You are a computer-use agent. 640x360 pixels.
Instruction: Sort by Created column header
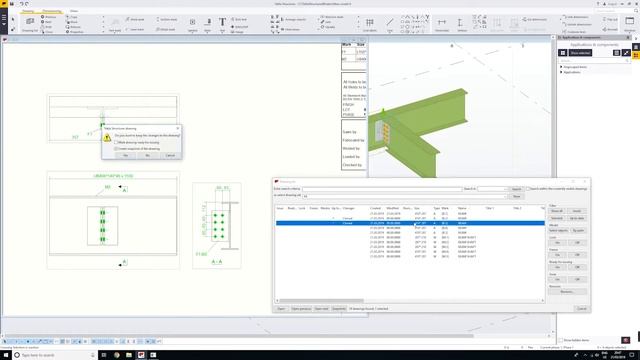pos(375,208)
